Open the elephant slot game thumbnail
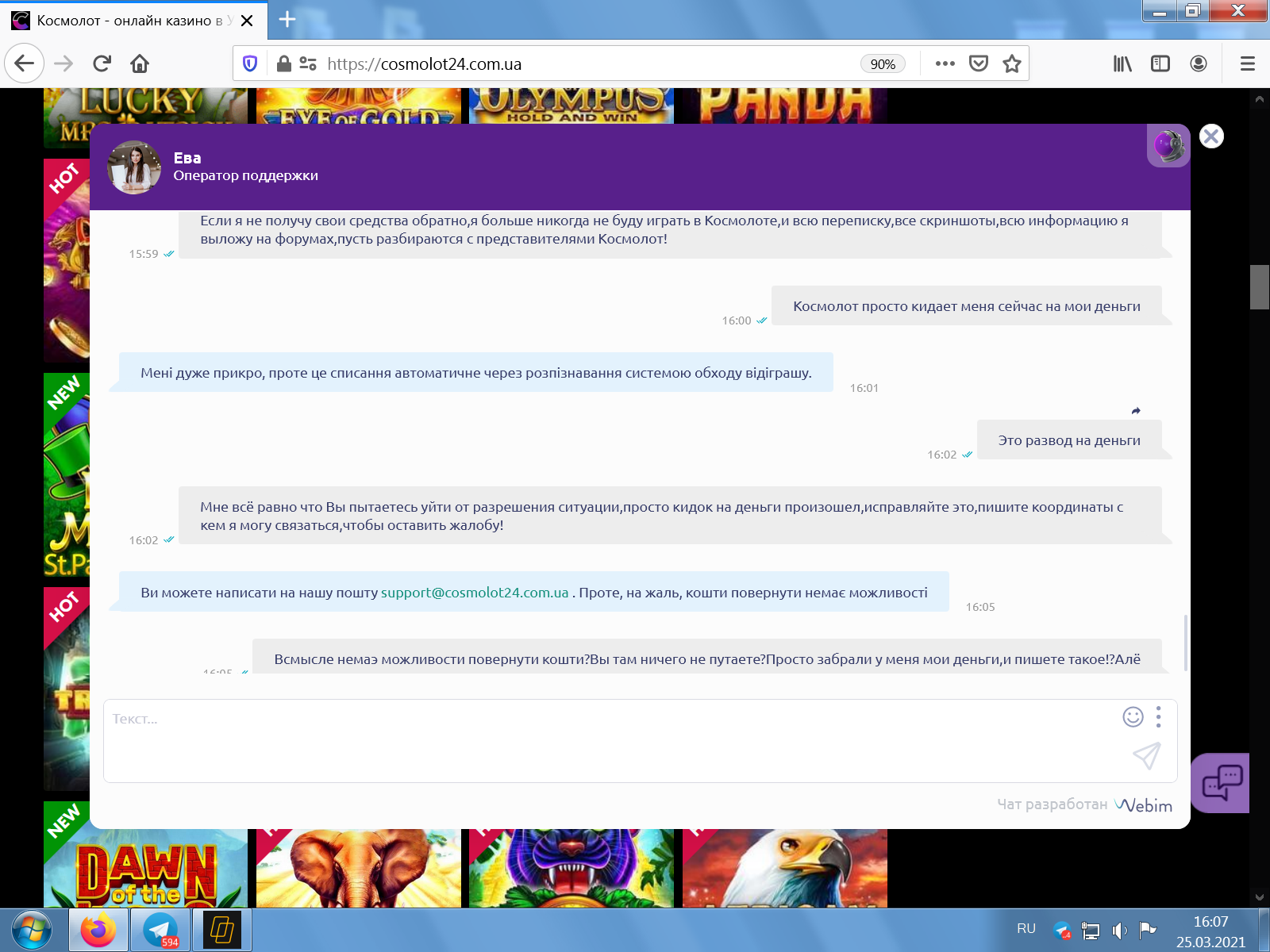This screenshot has height=952, width=1270. pyautogui.click(x=359, y=869)
